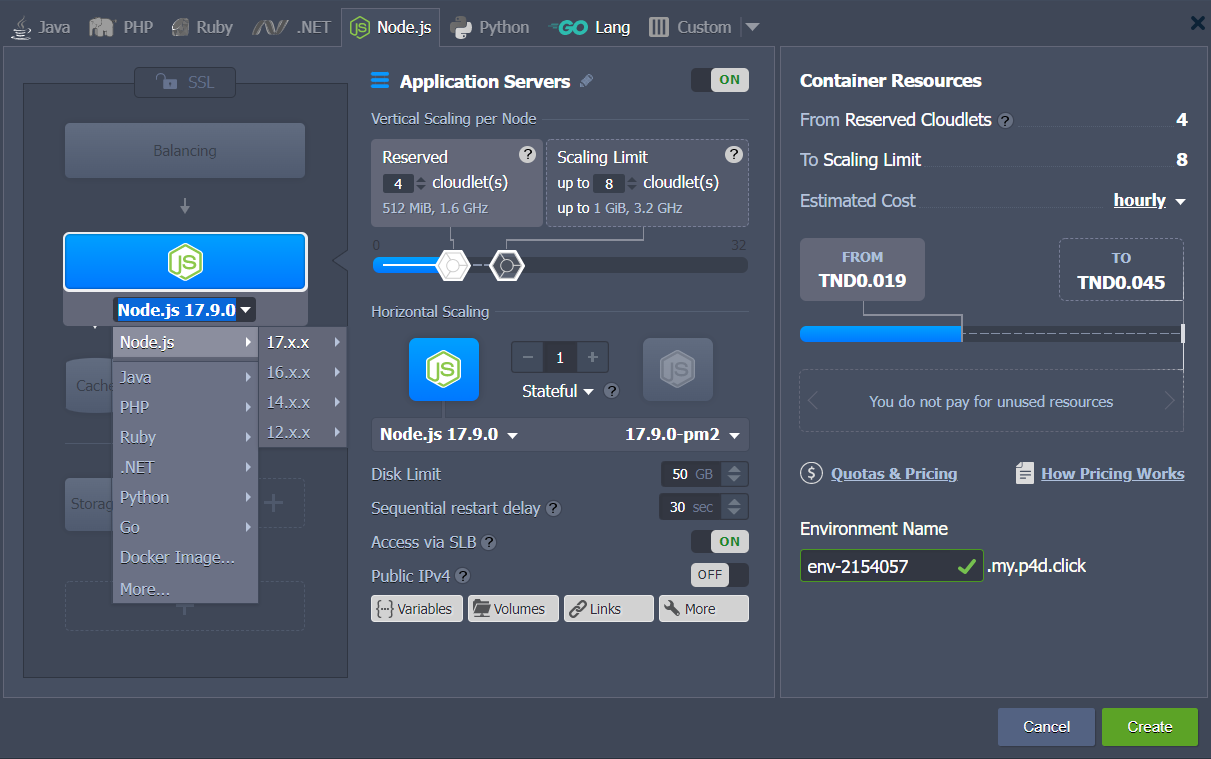
Task: Click the plus icon to add node
Action: coord(592,357)
